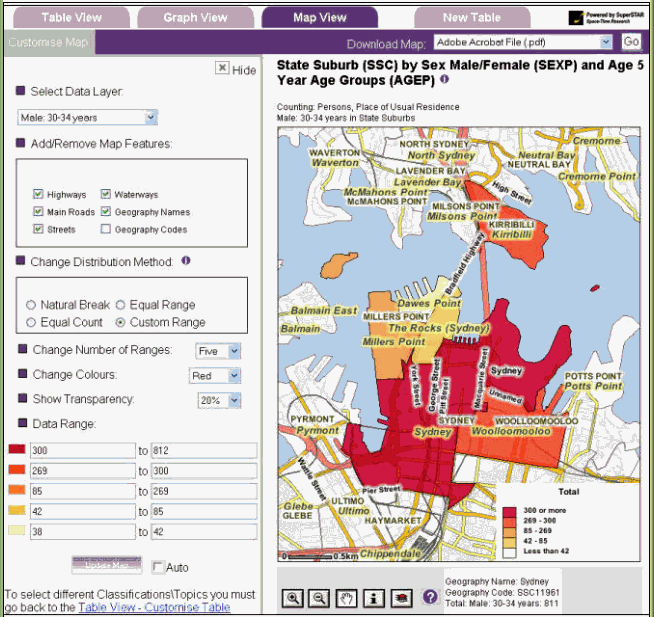This screenshot has height=617, width=654.
Task: Click the zoom in magnifier tool
Action: pos(294,597)
